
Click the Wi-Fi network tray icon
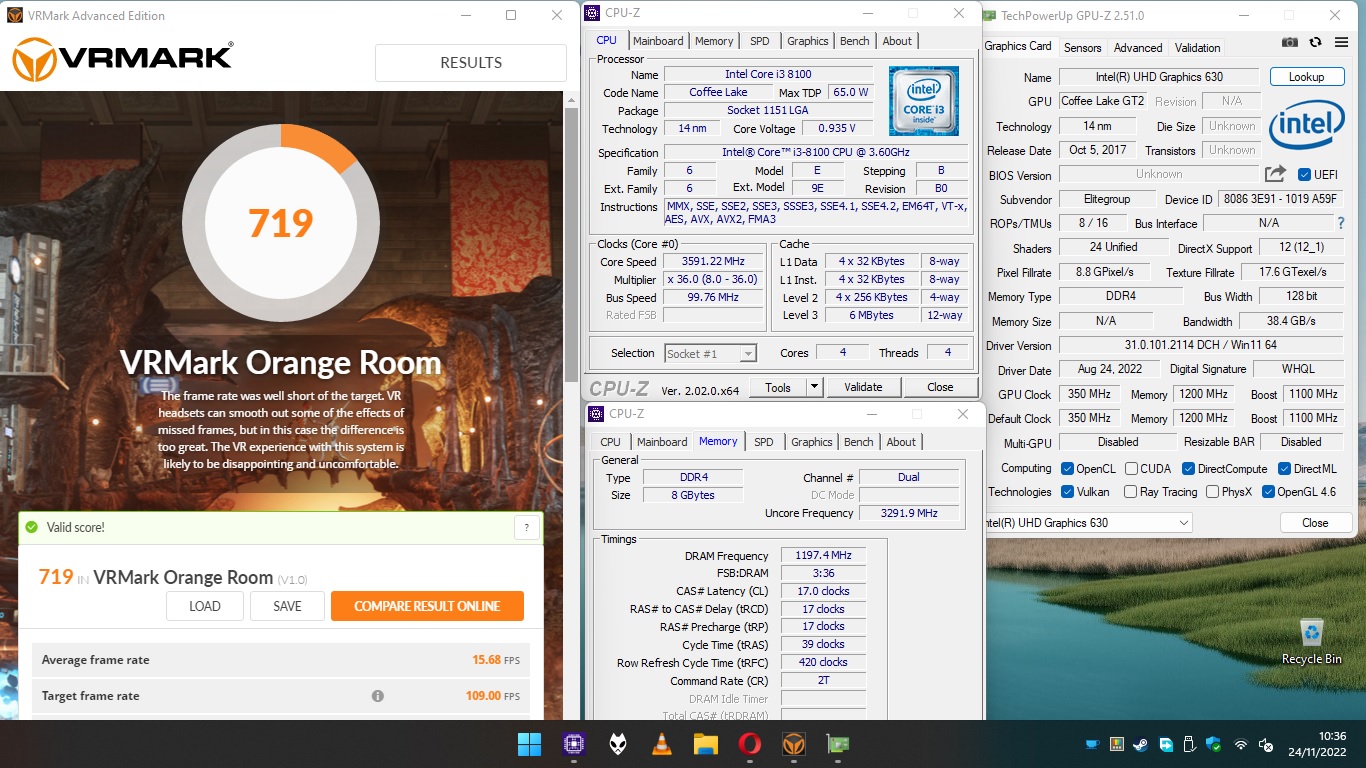coord(1241,745)
